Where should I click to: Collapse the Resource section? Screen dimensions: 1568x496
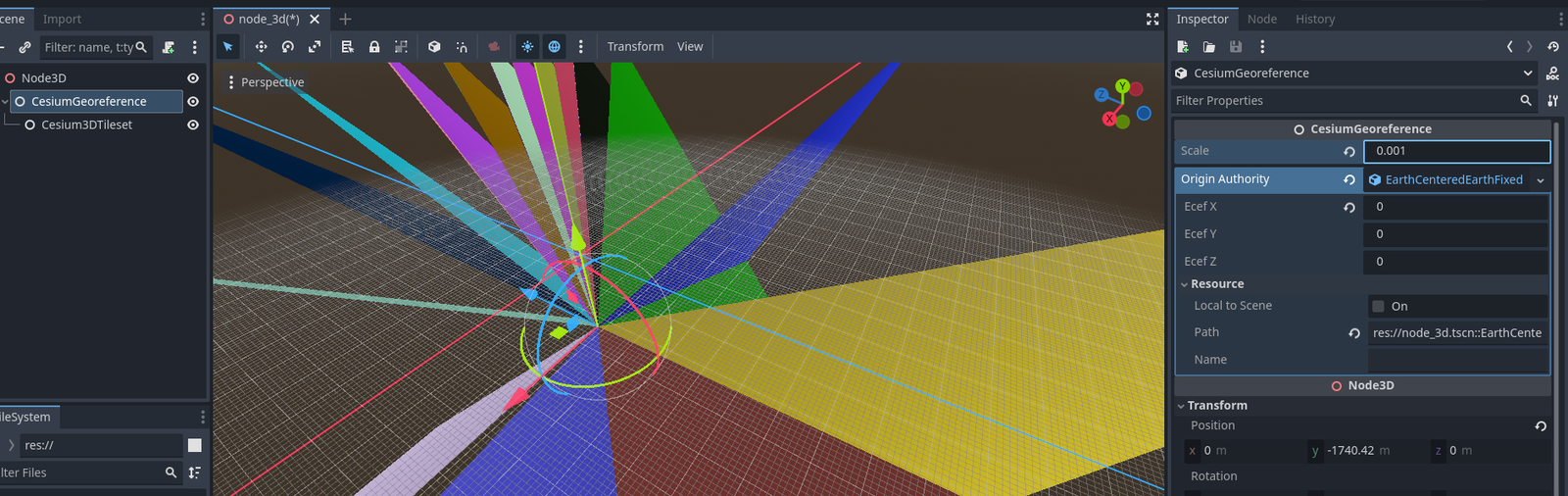pyautogui.click(x=1184, y=284)
